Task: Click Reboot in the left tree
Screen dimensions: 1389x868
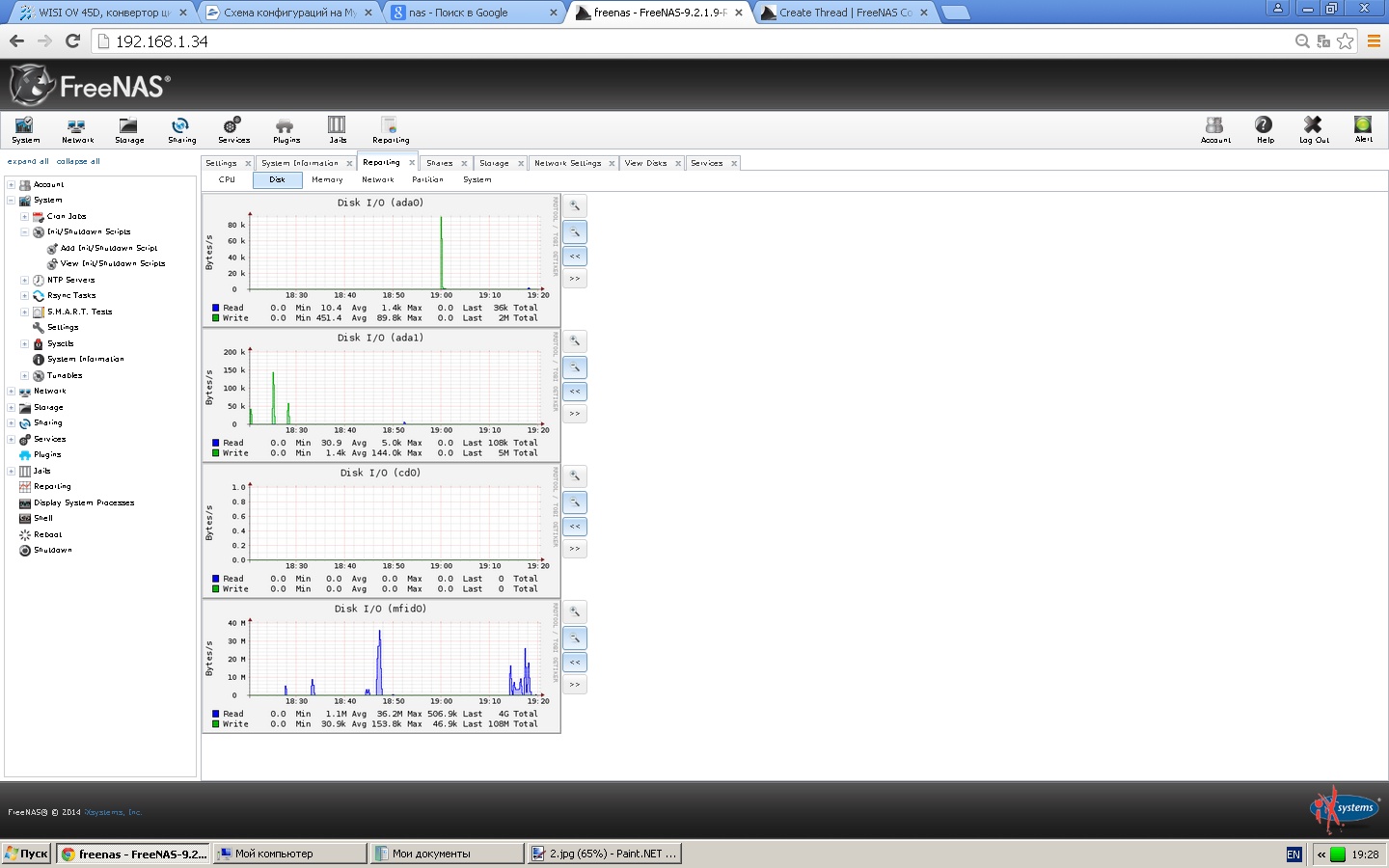Action: [47, 534]
